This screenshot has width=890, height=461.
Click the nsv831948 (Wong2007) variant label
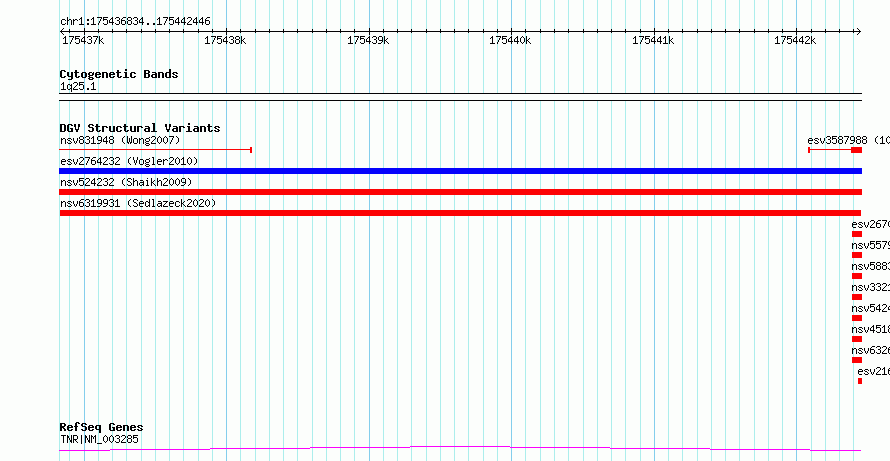pyautogui.click(x=120, y=140)
